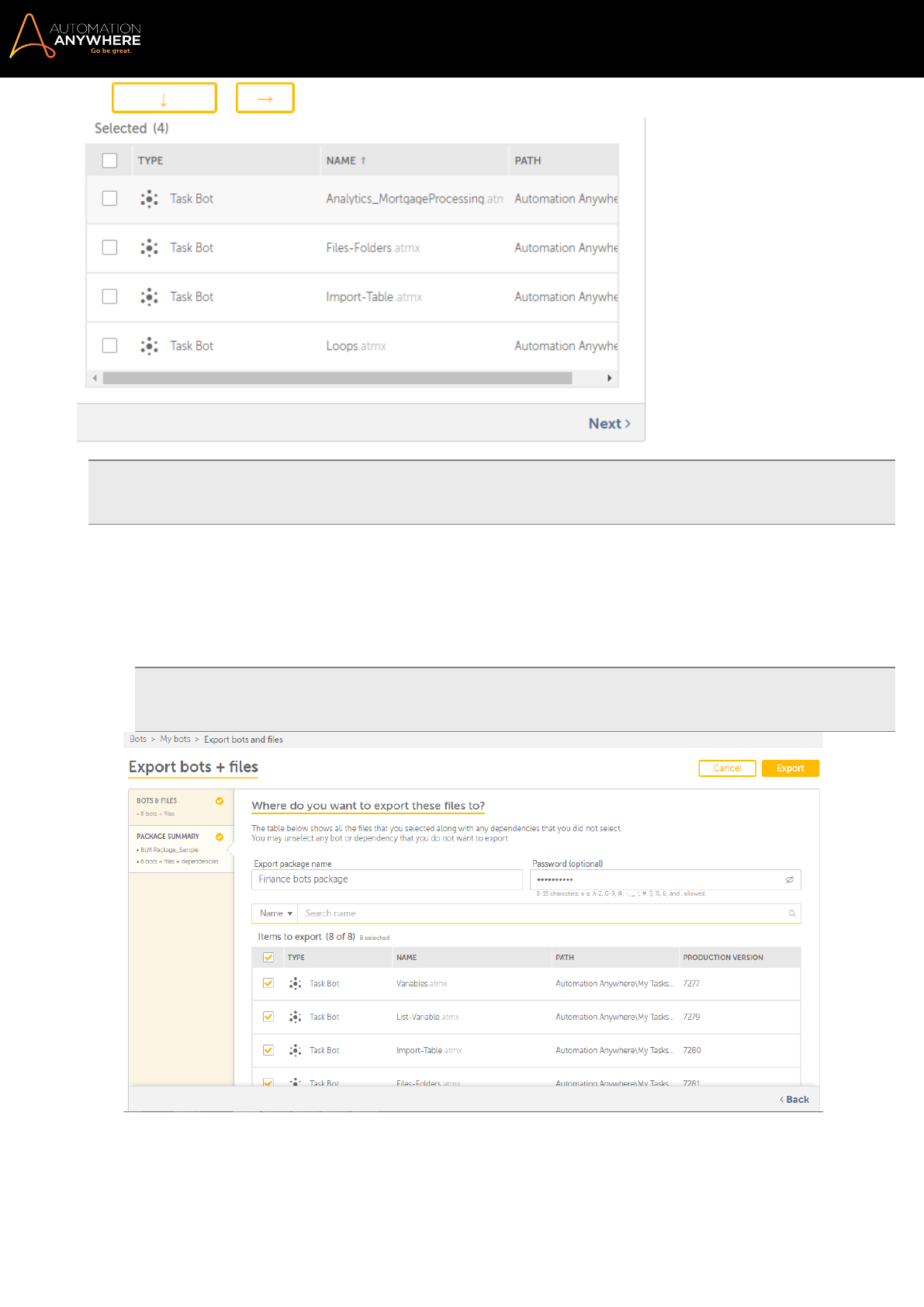Viewport: 924px width, 1307px height.
Task: Click the down arrow button above Selected list
Action: 164,98
